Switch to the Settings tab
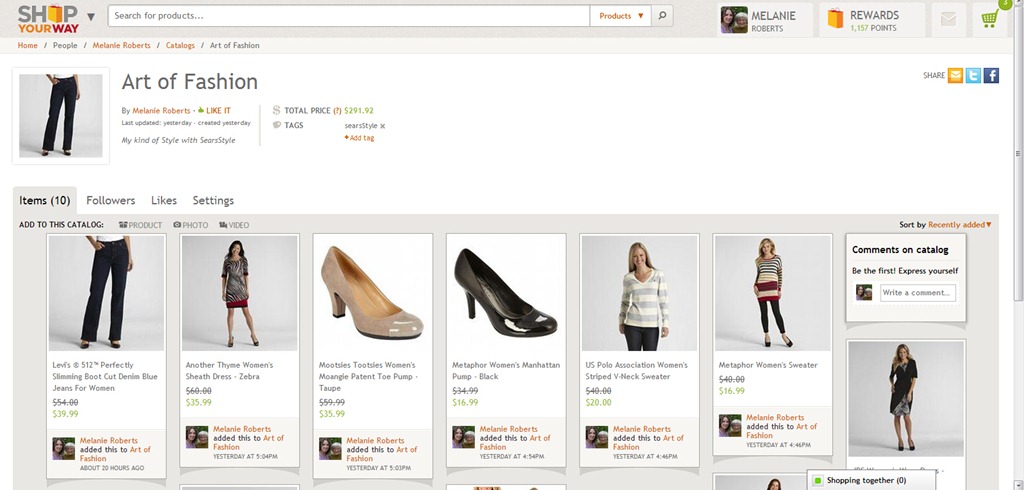The width and height of the screenshot is (1024, 490). click(213, 201)
